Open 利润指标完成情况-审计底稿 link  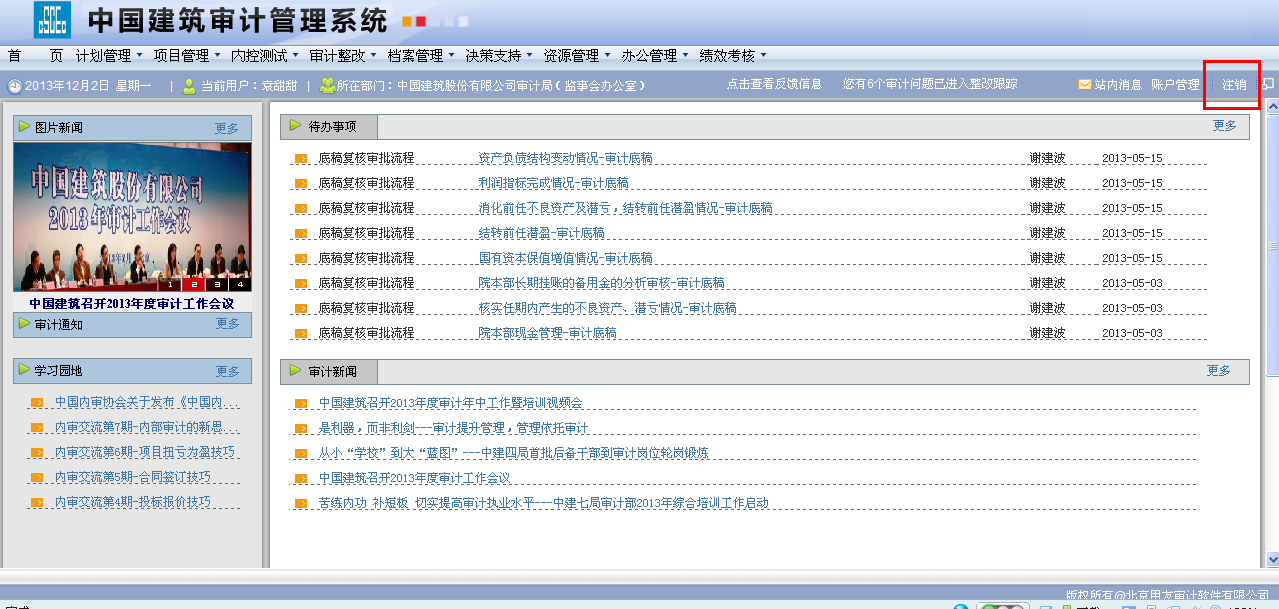[x=553, y=183]
